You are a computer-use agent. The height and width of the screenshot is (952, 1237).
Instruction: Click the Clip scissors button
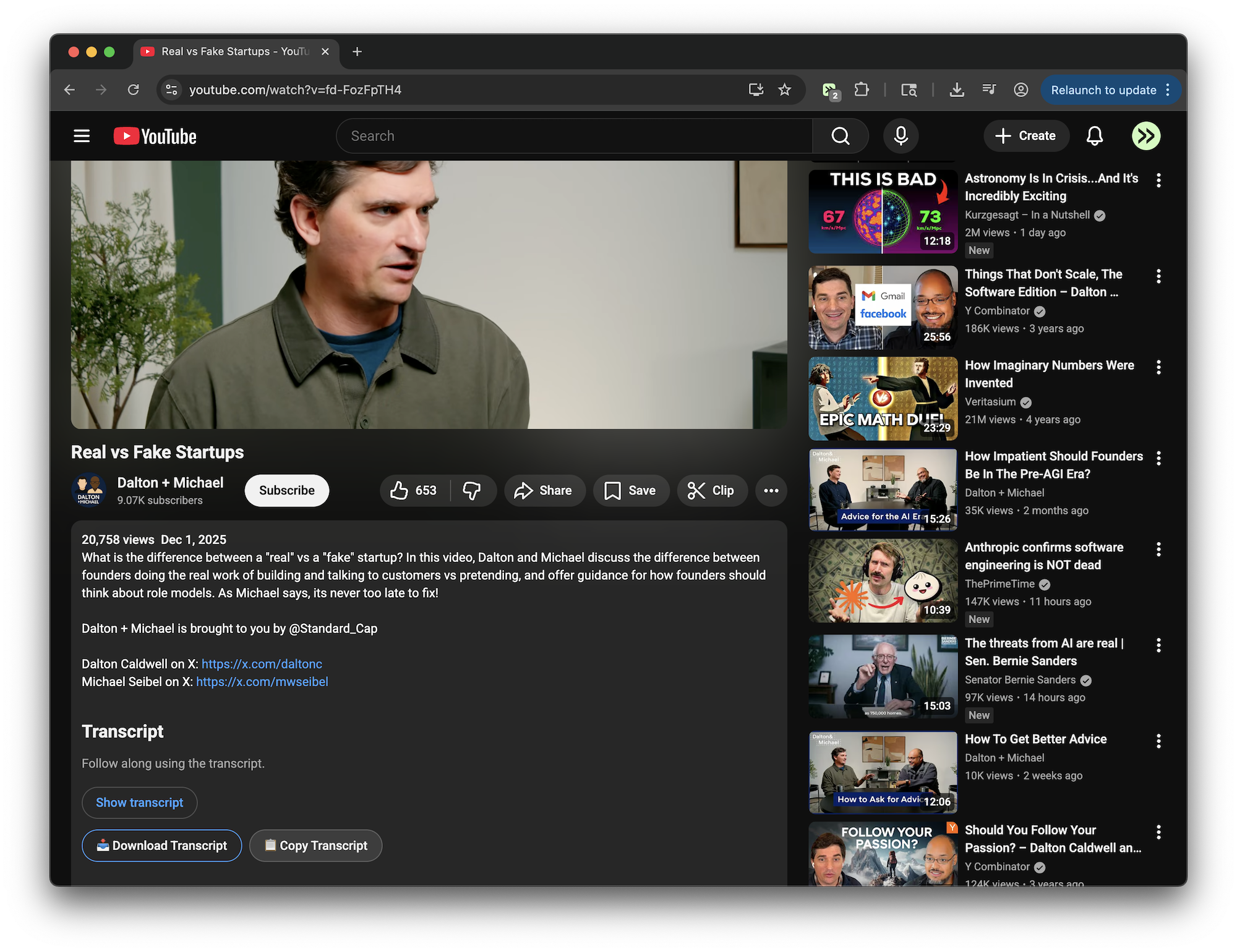click(711, 491)
